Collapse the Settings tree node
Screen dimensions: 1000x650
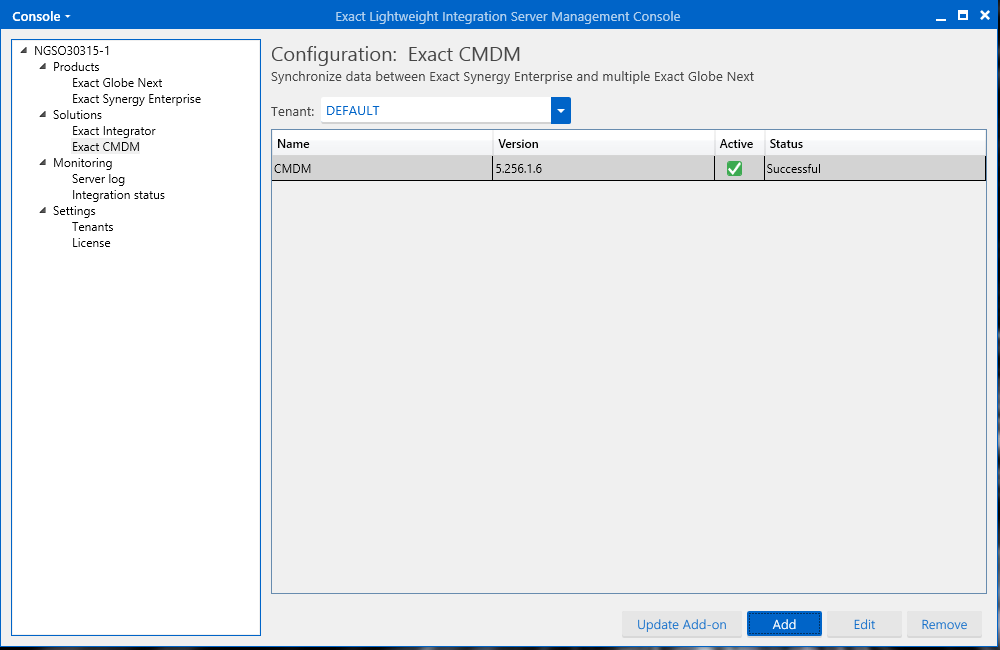tap(43, 210)
